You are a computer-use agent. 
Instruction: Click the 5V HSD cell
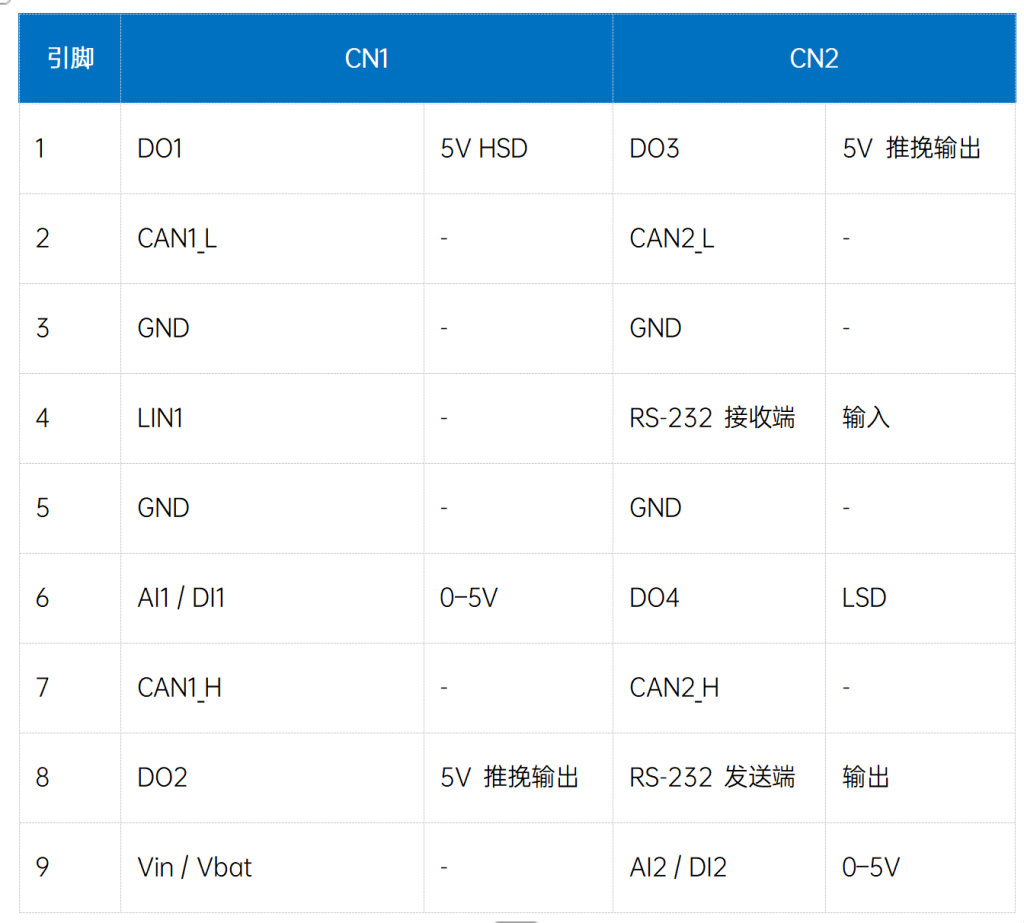click(484, 149)
